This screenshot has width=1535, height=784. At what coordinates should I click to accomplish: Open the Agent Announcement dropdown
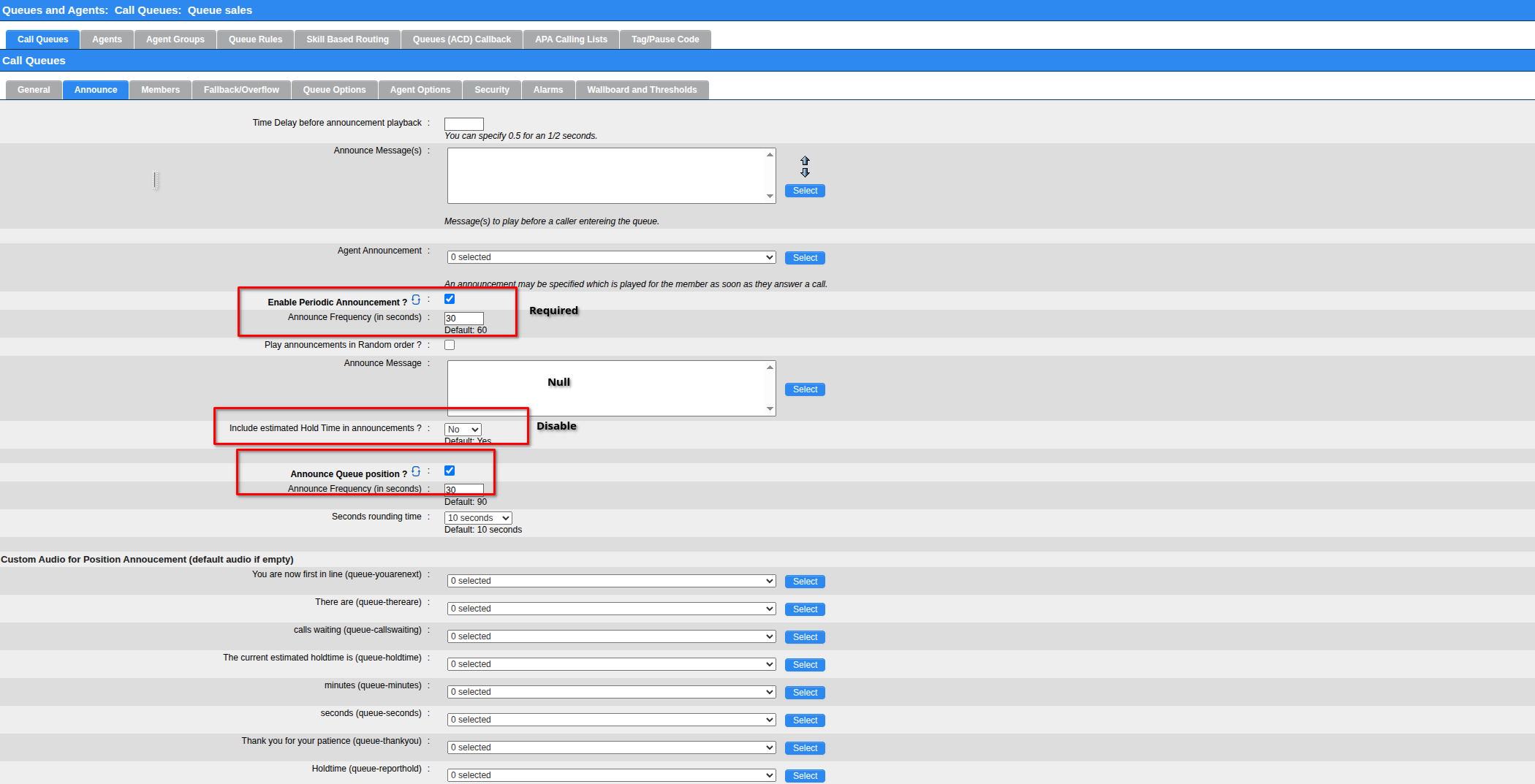[611, 257]
